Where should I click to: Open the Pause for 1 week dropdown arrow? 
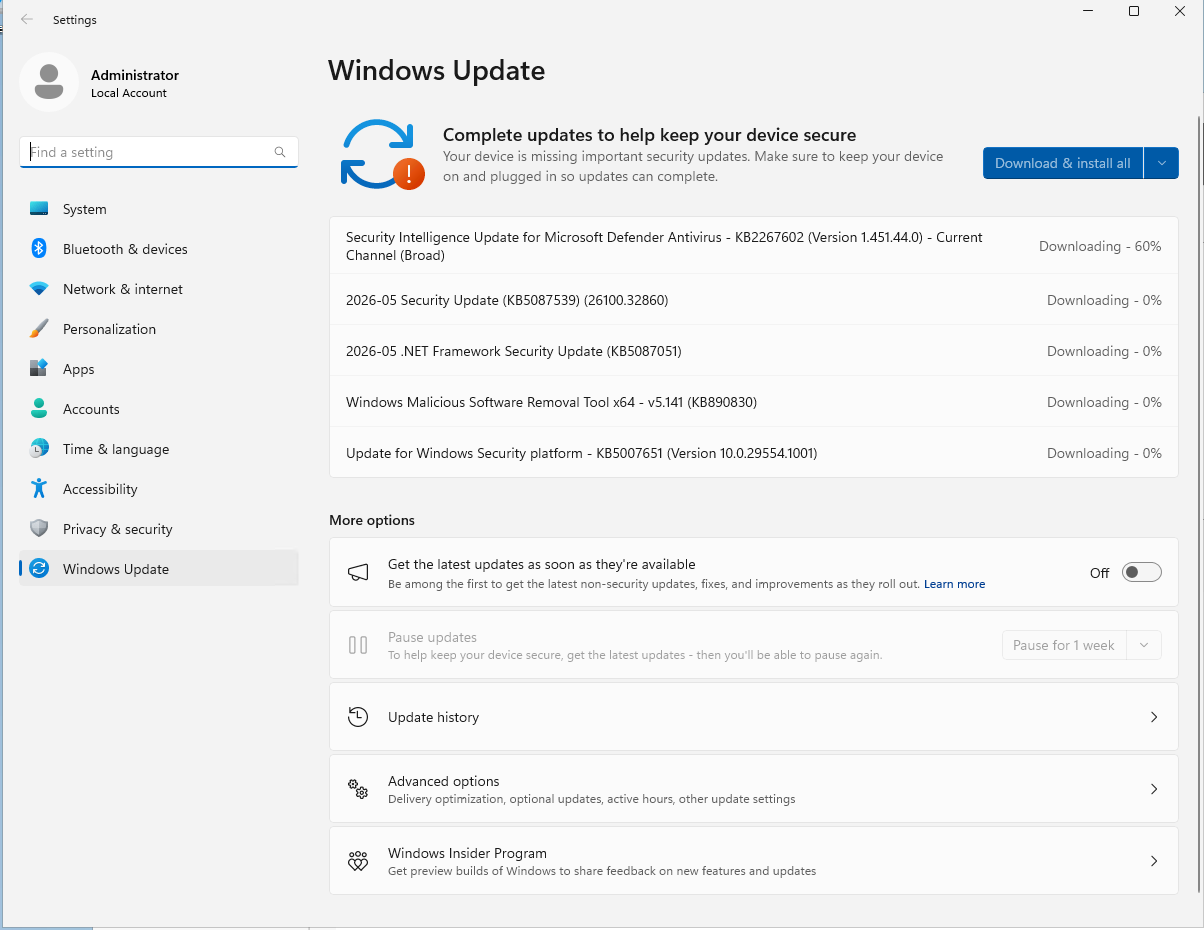(x=1144, y=645)
